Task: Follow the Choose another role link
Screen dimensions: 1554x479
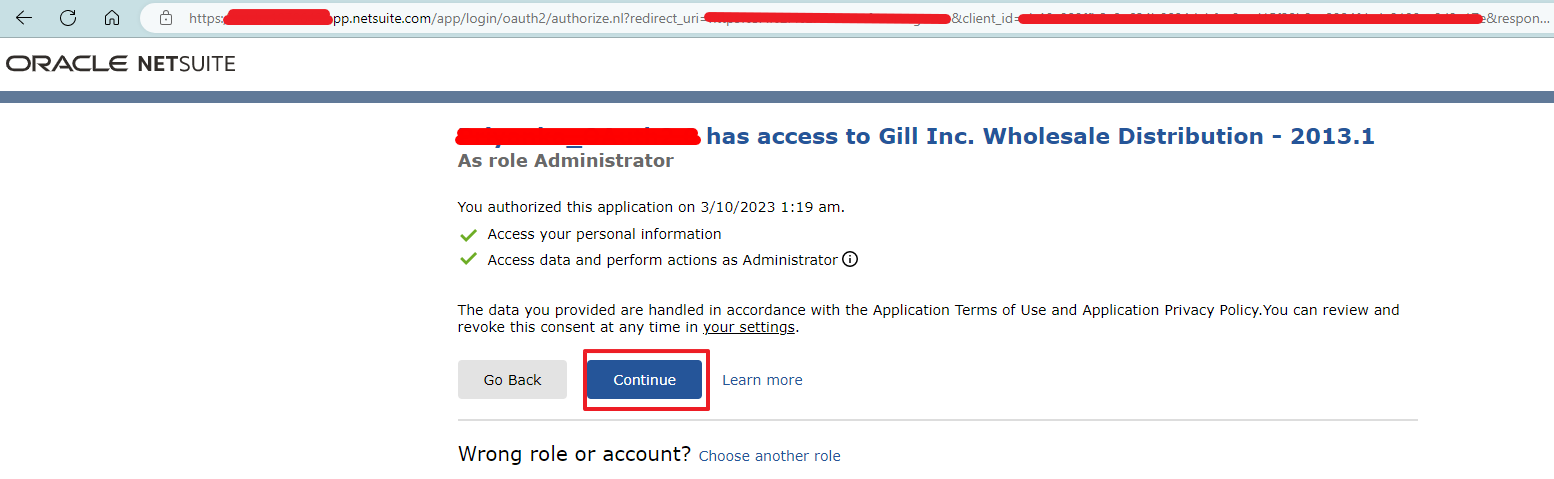Action: 769,456
